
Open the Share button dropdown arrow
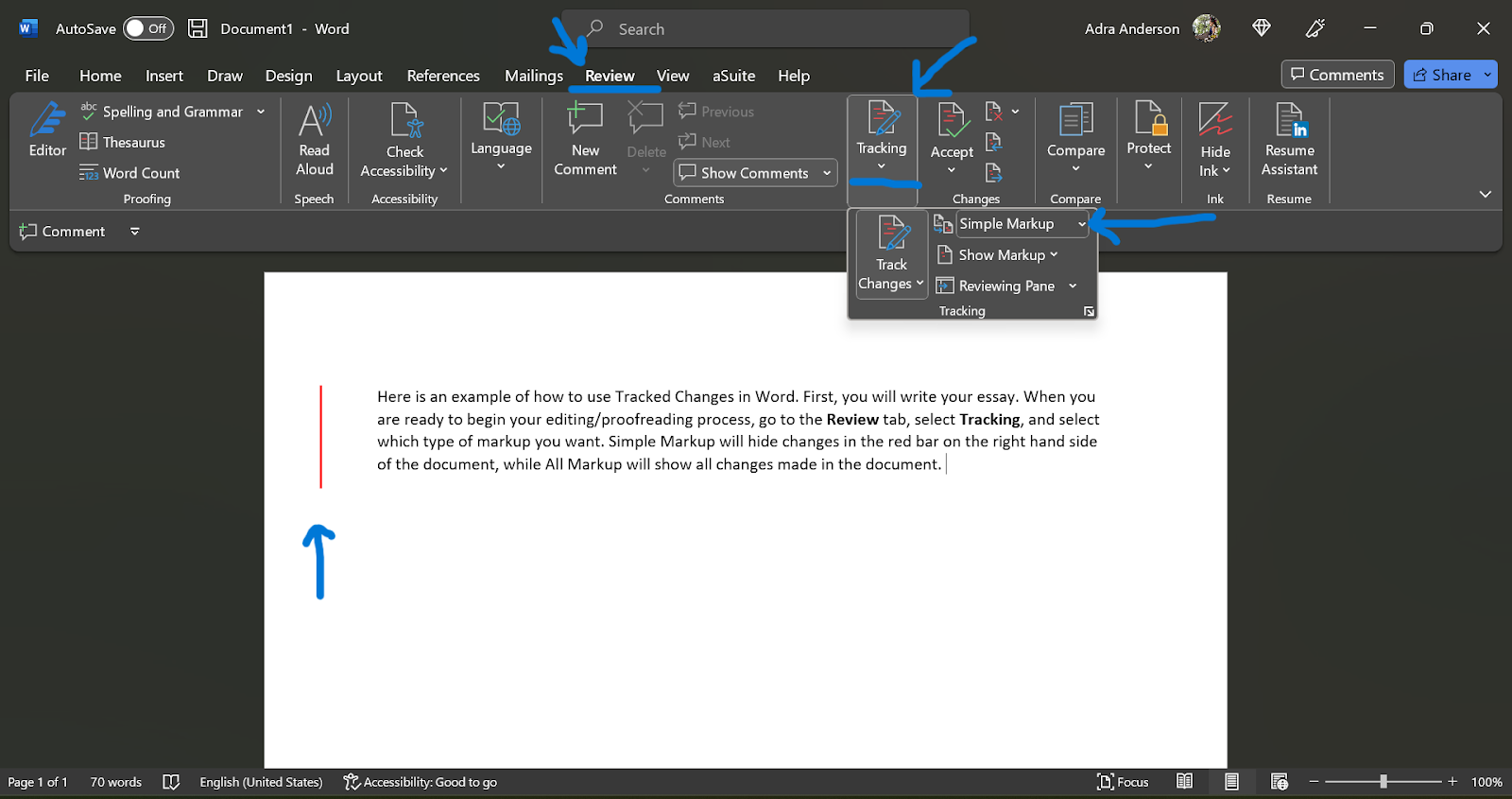[x=1487, y=74]
